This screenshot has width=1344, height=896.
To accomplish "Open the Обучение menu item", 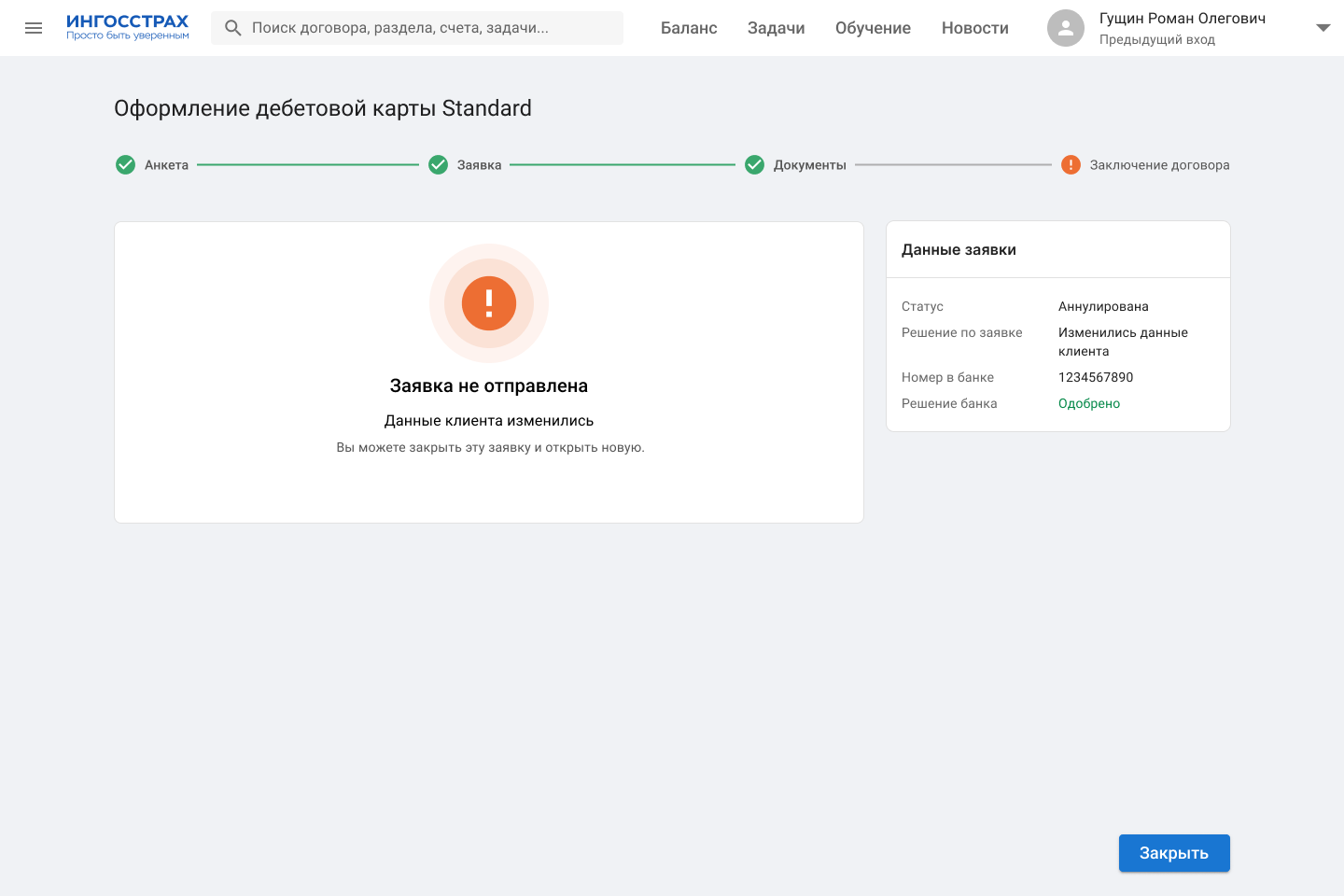I will 873,28.
